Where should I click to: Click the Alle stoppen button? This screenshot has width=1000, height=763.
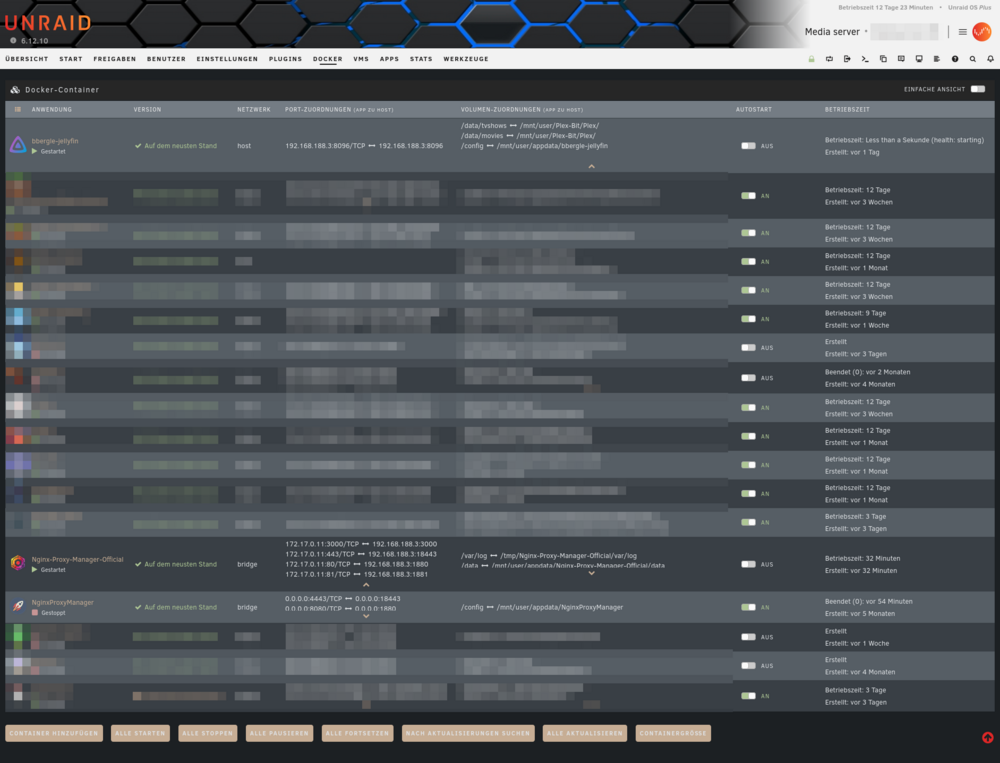[x=208, y=733]
